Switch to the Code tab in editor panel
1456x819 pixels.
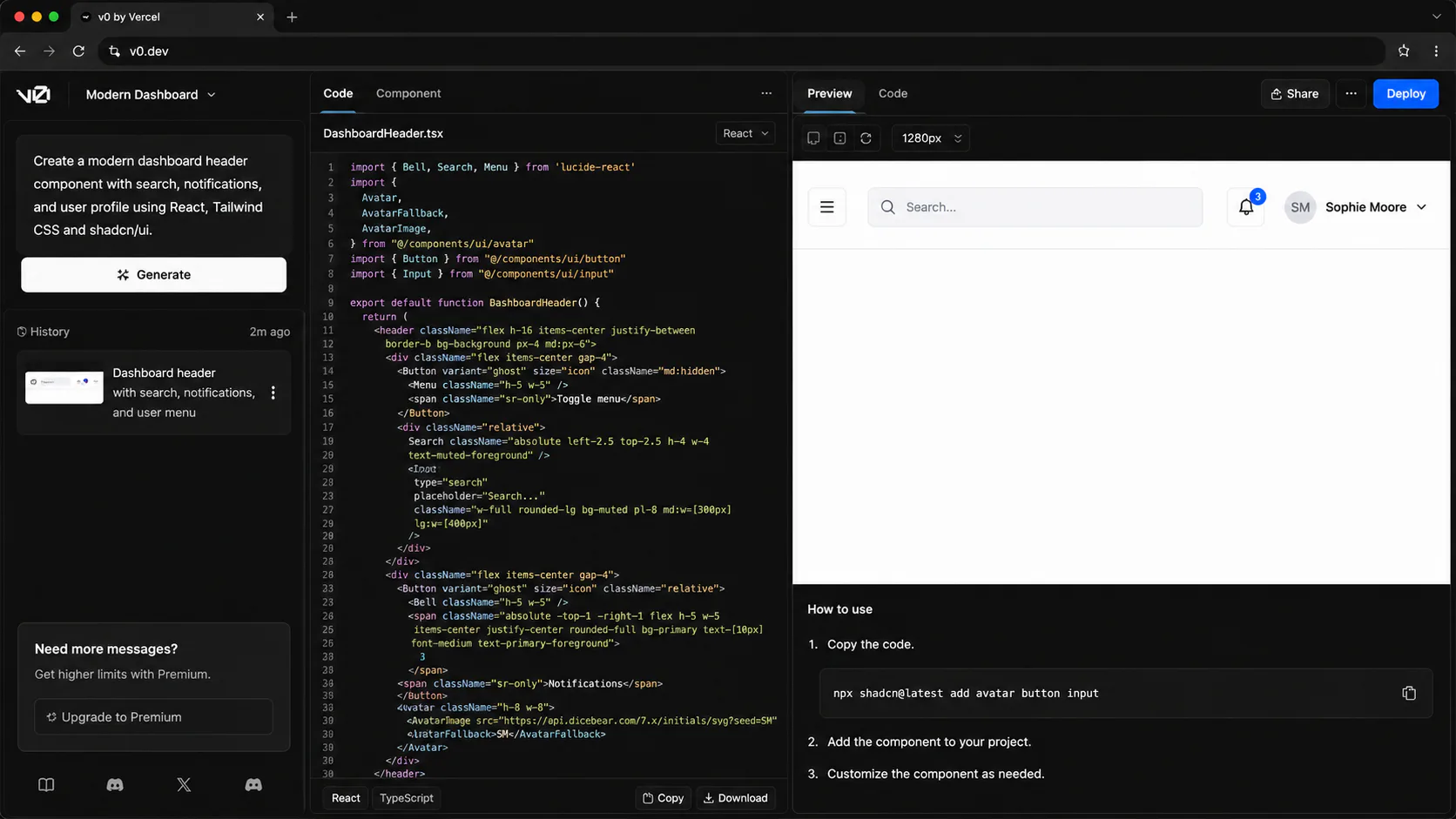(338, 93)
